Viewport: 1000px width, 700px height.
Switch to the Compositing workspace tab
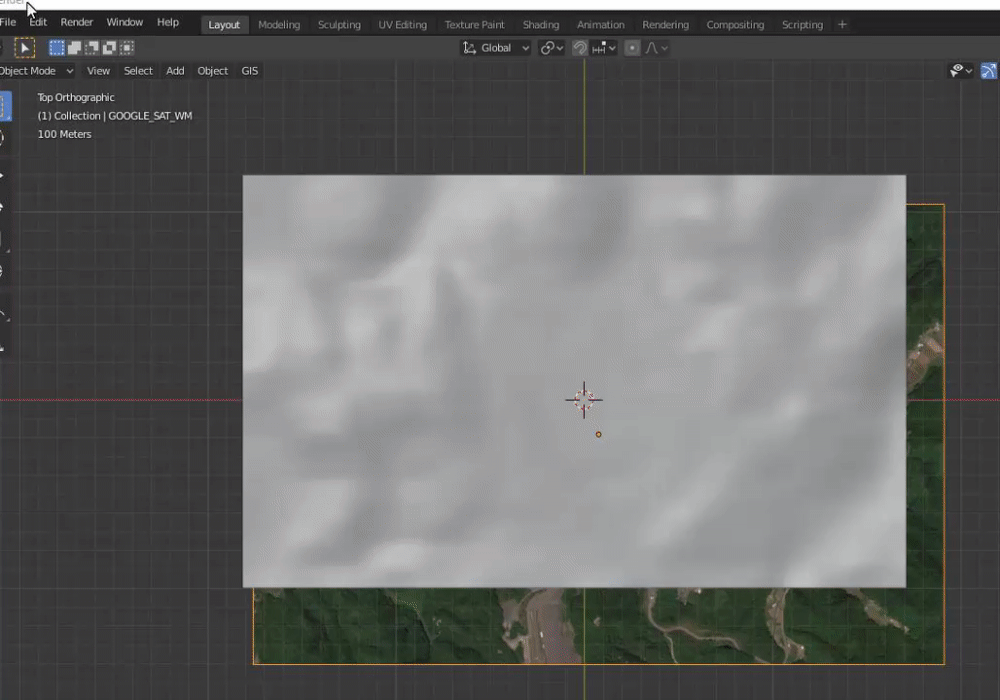735,25
